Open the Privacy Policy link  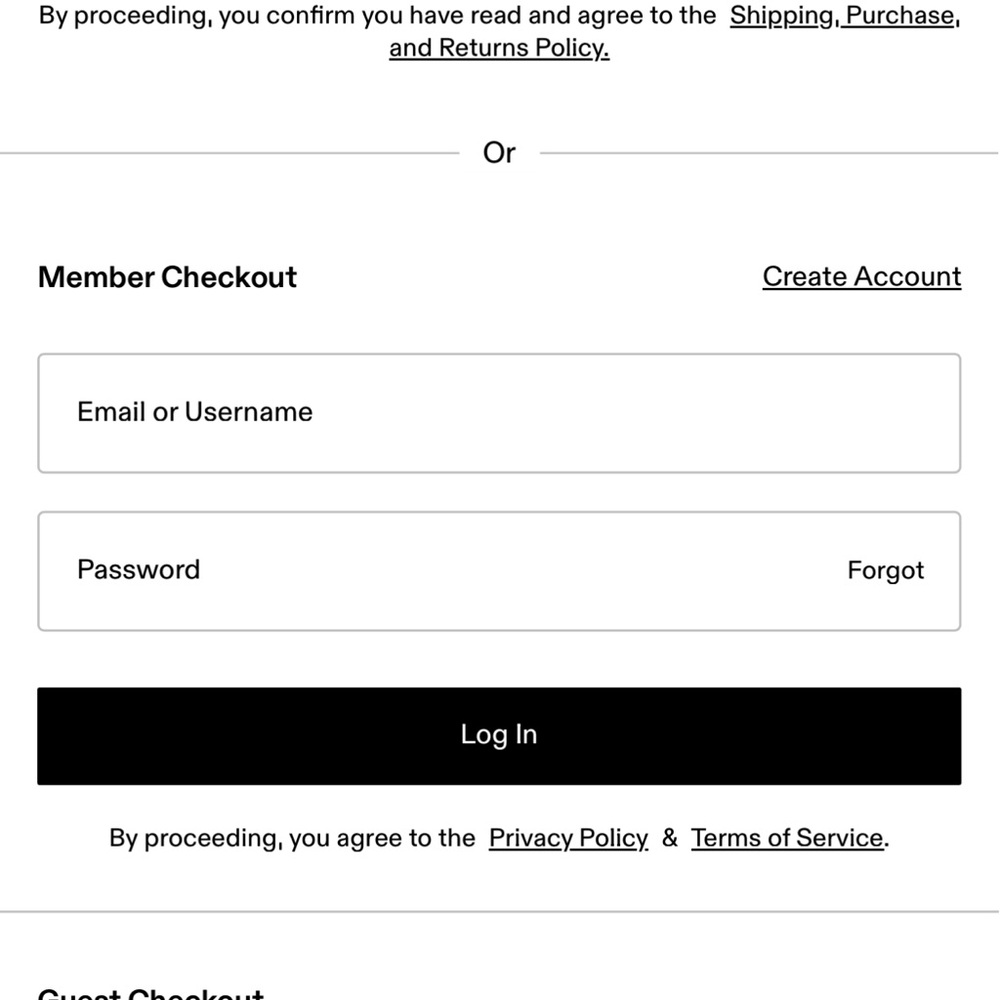tap(568, 838)
